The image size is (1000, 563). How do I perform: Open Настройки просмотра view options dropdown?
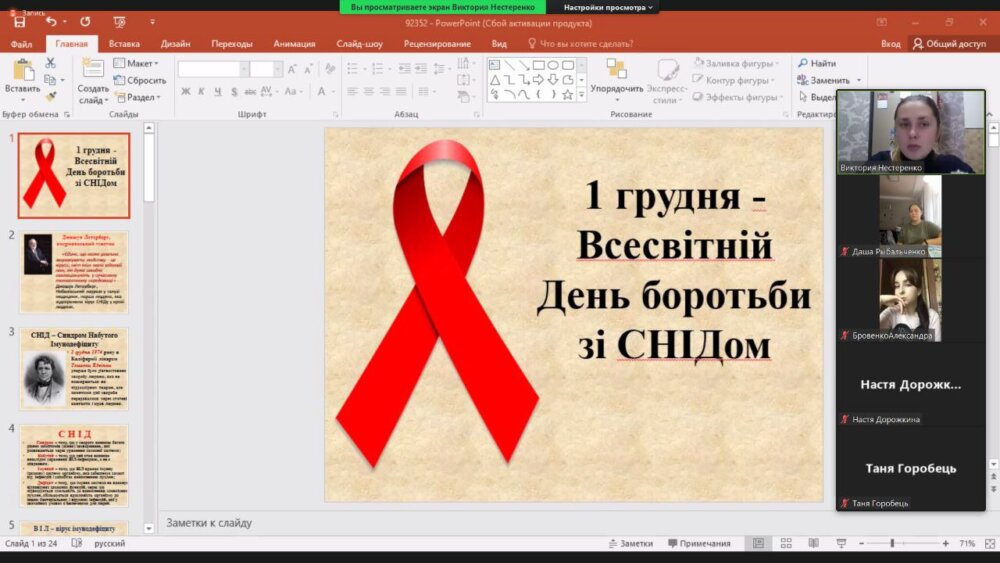(x=608, y=7)
